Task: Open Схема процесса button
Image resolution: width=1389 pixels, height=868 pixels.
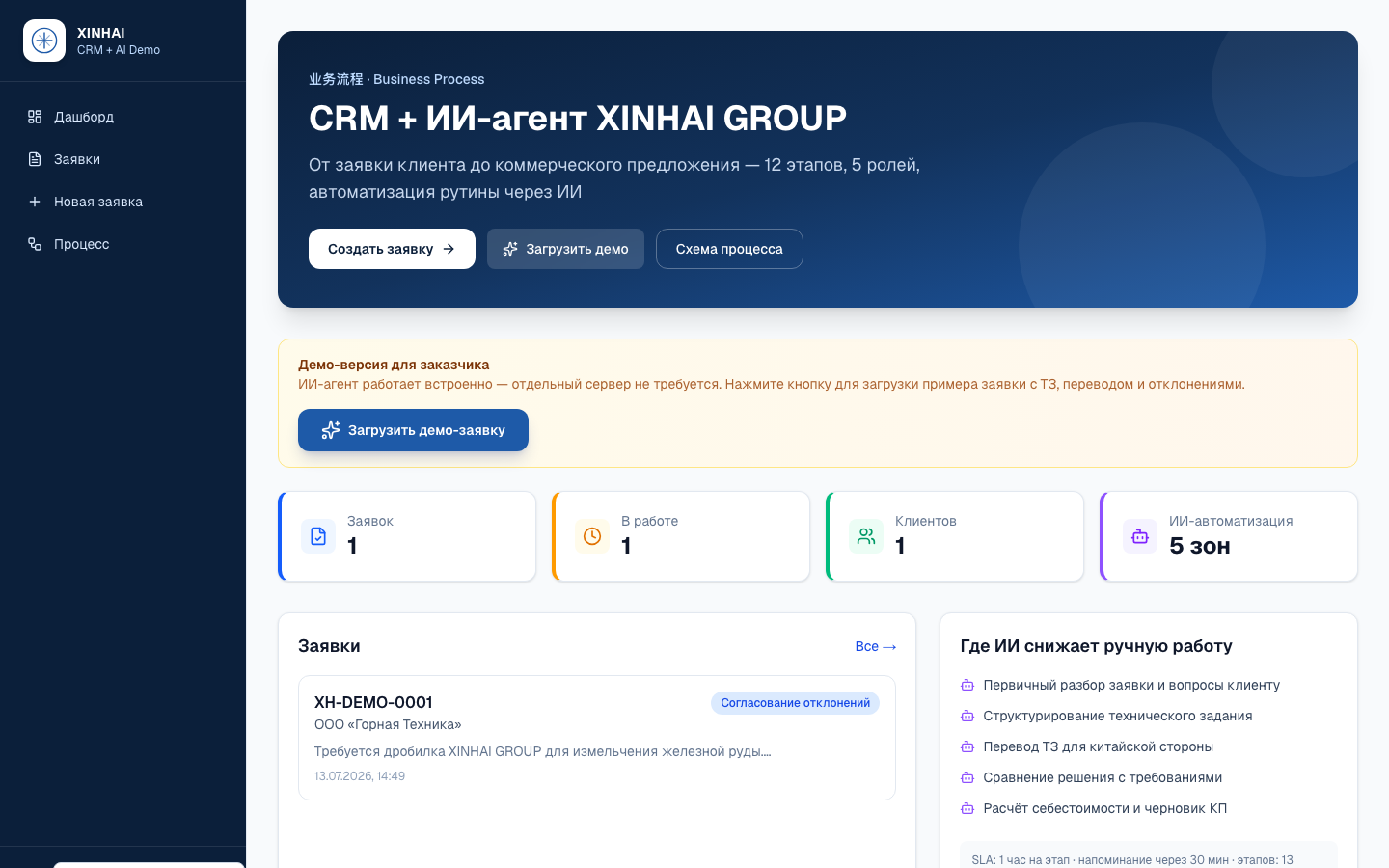Action: pyautogui.click(x=729, y=249)
